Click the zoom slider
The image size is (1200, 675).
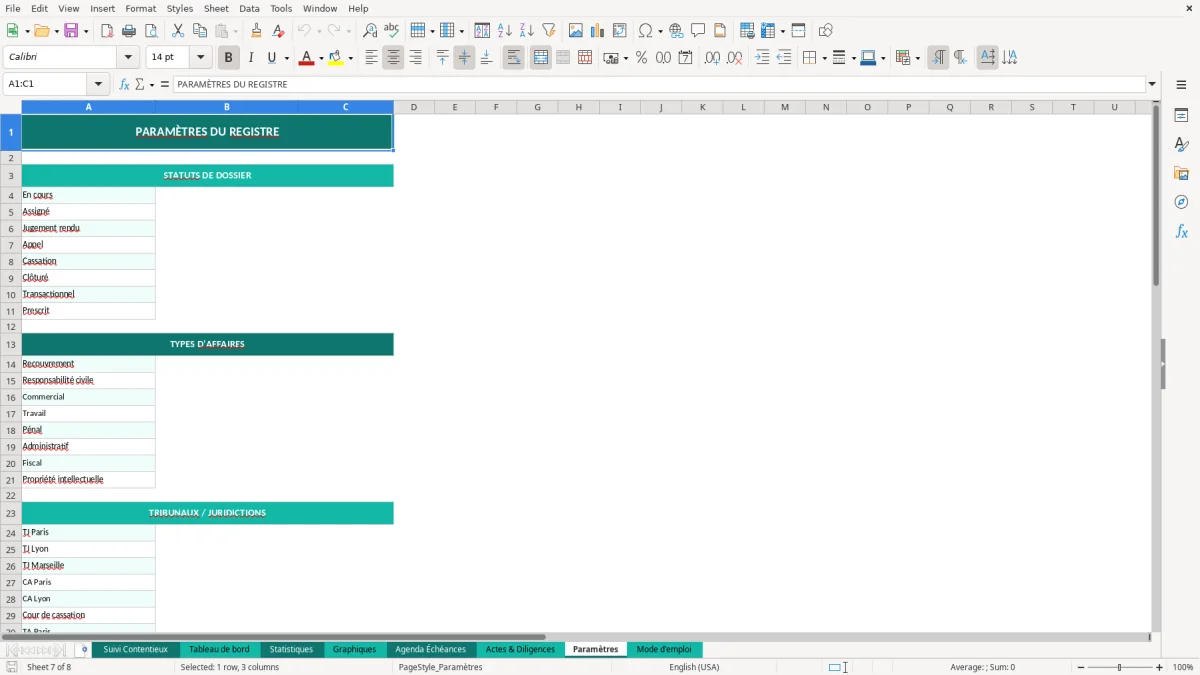click(1120, 667)
